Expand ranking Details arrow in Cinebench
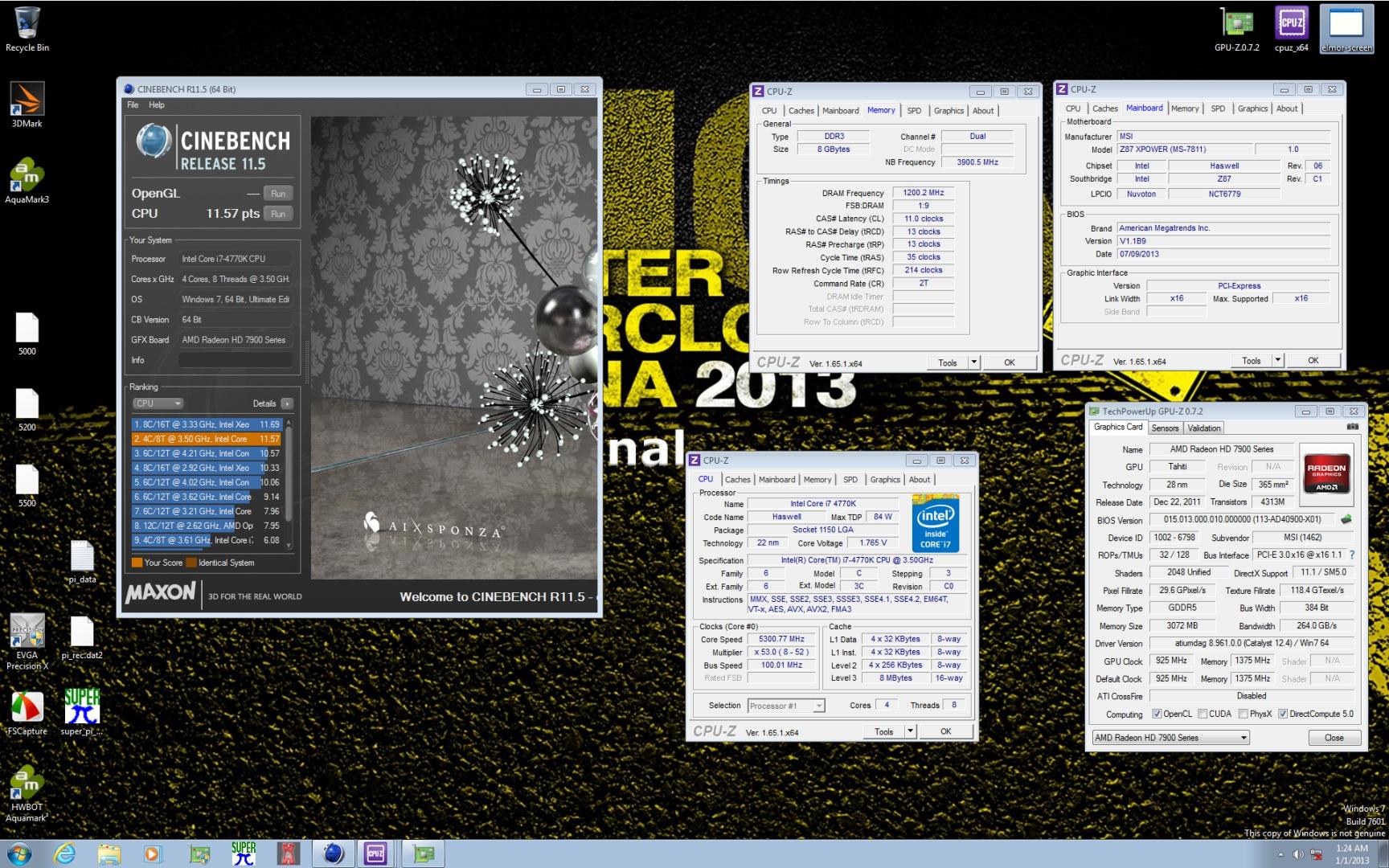 [287, 403]
